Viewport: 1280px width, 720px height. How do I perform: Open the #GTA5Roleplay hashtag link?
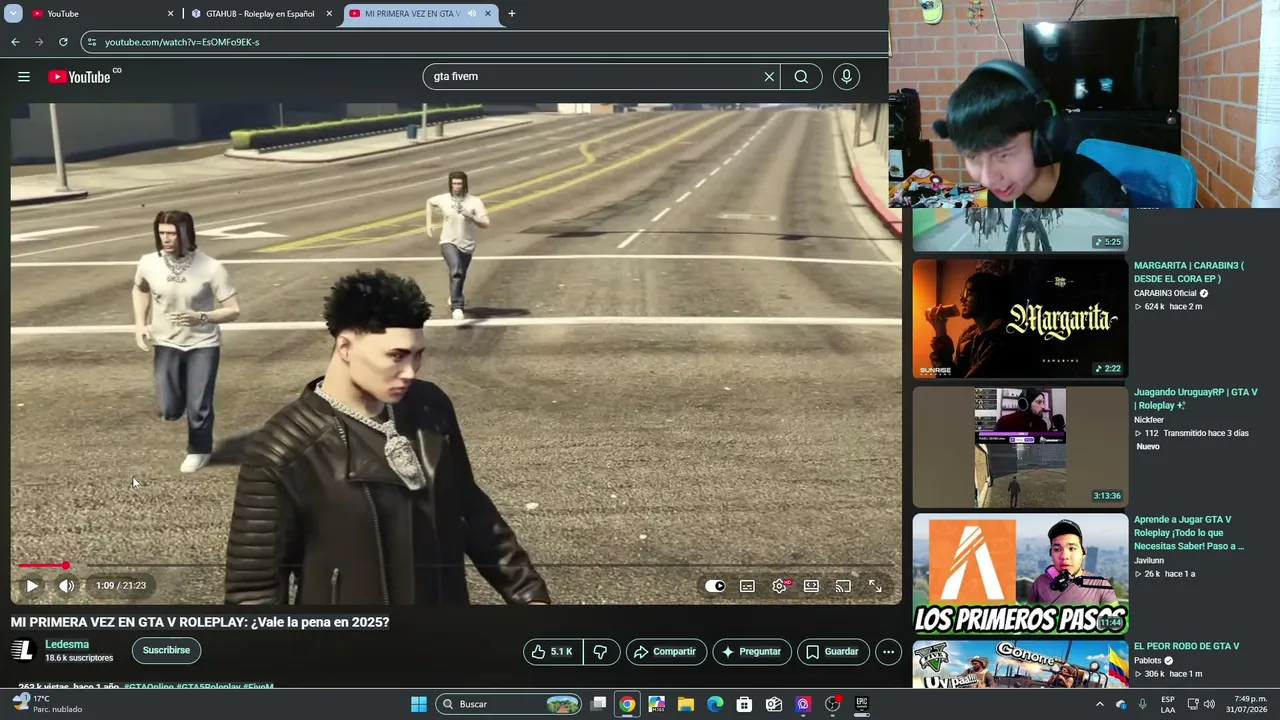[x=208, y=686]
